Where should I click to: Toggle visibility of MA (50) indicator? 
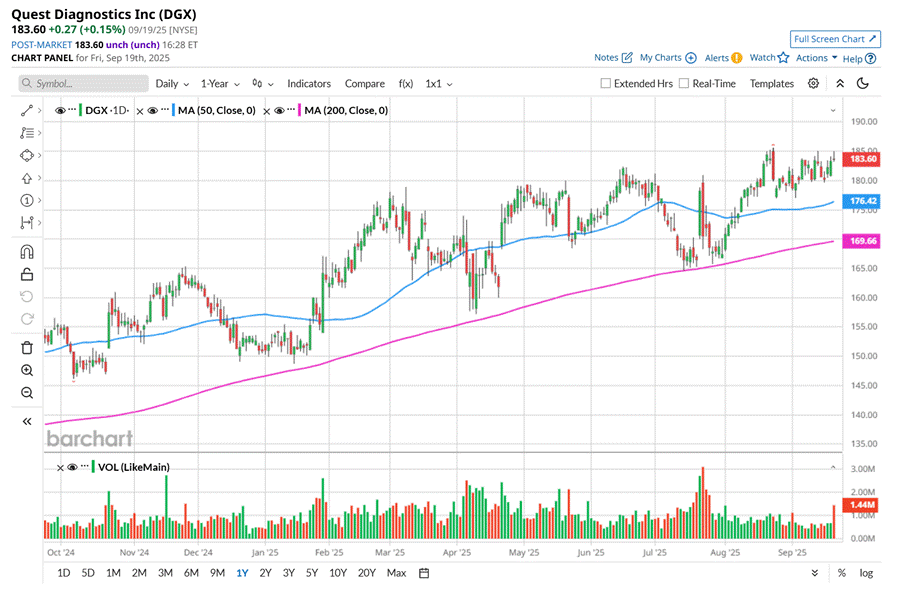153,110
